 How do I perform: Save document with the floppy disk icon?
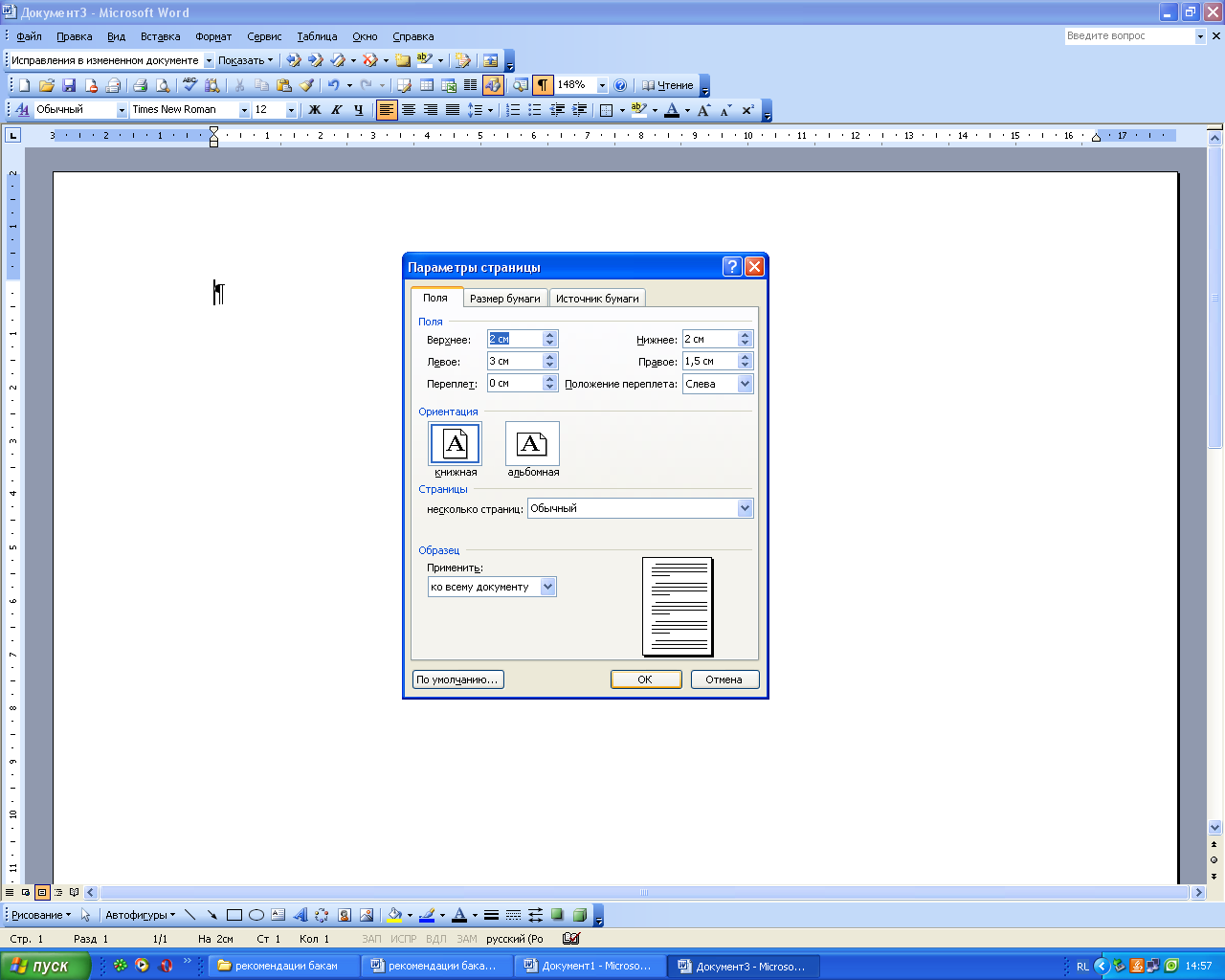[69, 85]
